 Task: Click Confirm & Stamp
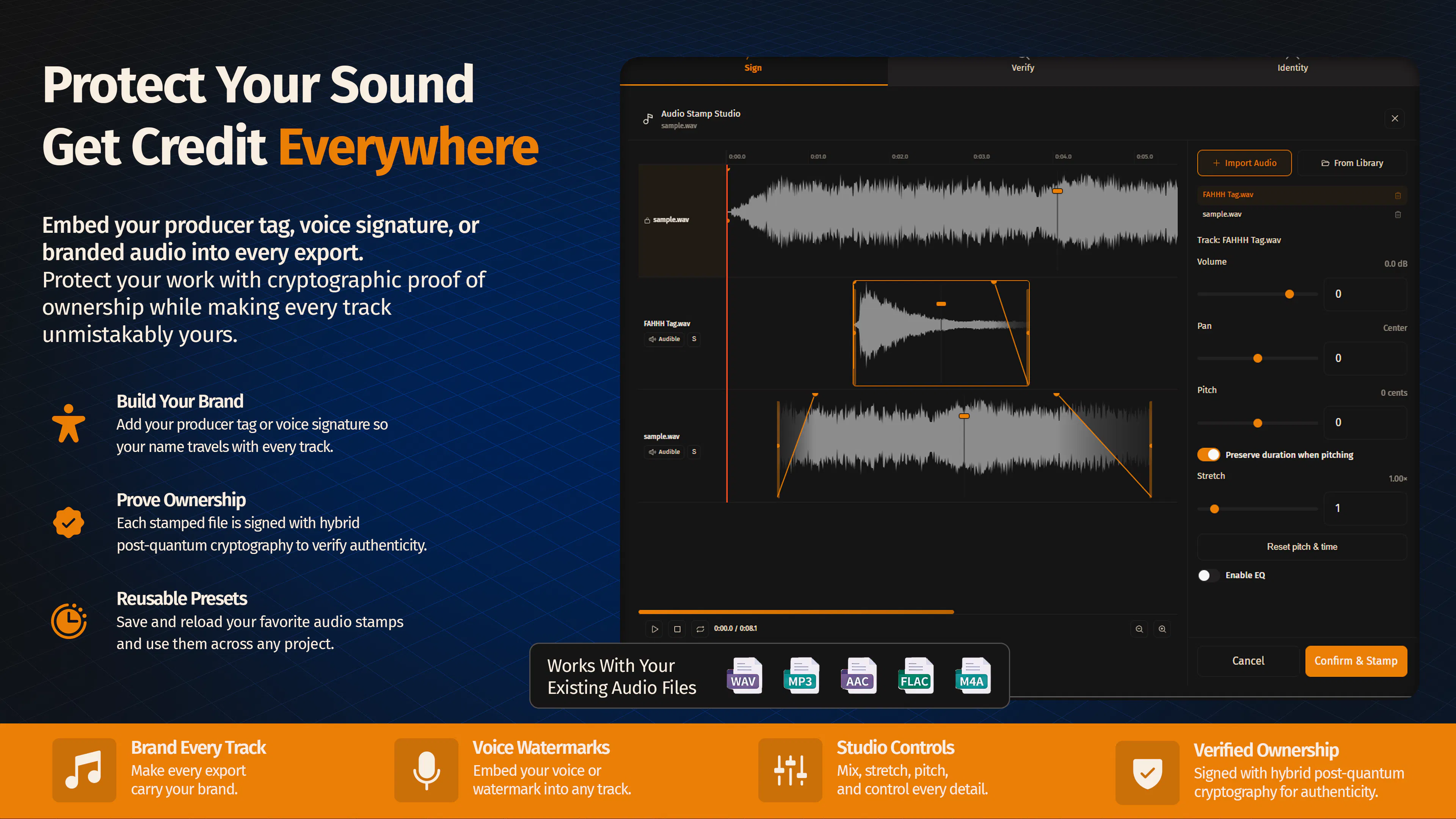point(1356,661)
